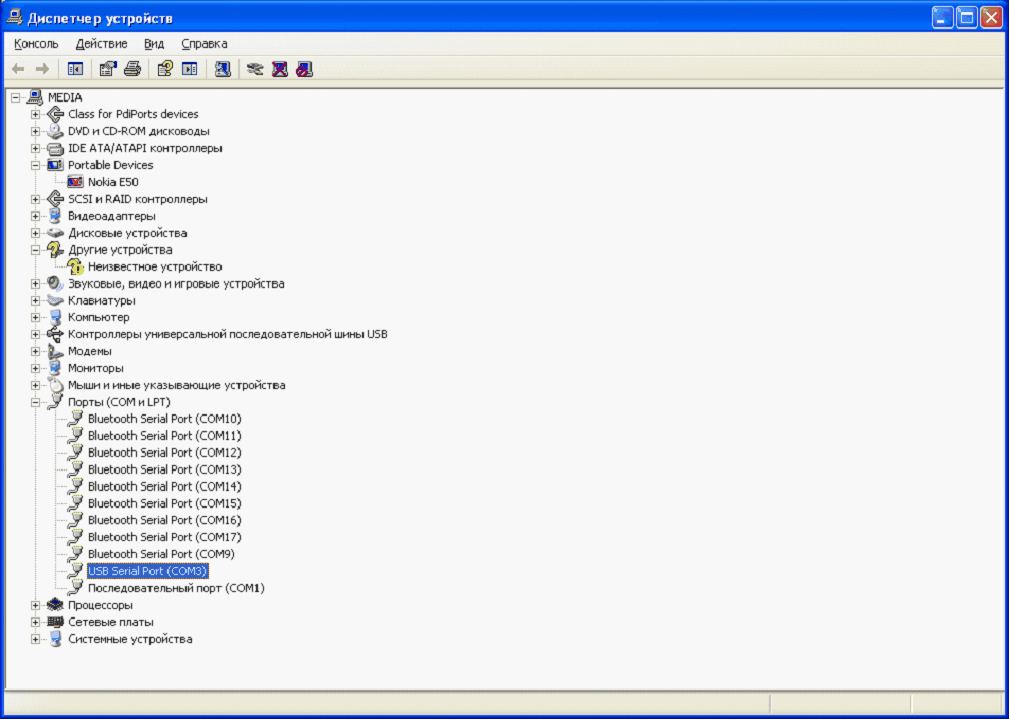Open the Консоль menu

pyautogui.click(x=36, y=44)
